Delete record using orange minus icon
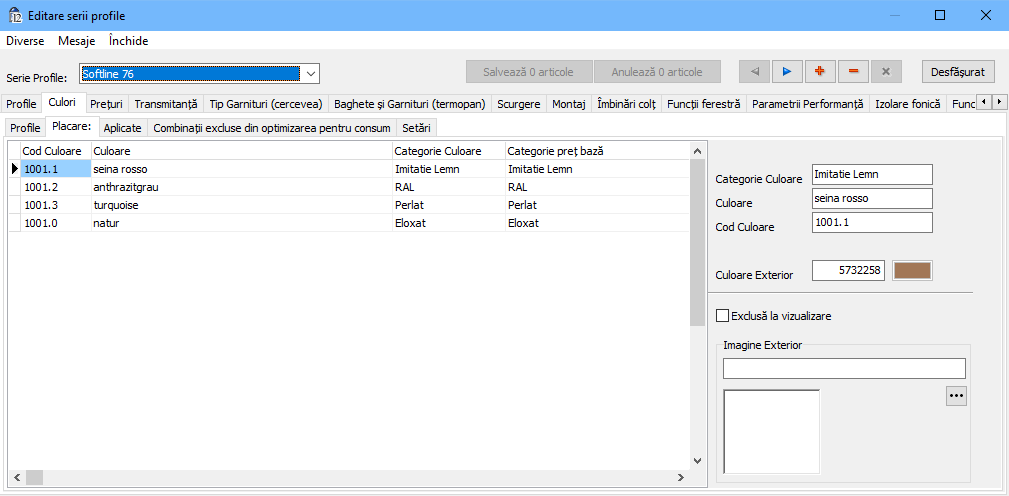Image resolution: width=1009 pixels, height=496 pixels. click(853, 72)
